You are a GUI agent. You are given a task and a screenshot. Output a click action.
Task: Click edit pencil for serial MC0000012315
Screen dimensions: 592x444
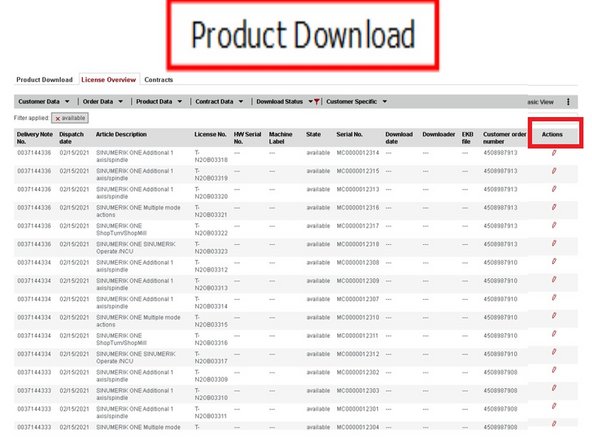(x=554, y=171)
